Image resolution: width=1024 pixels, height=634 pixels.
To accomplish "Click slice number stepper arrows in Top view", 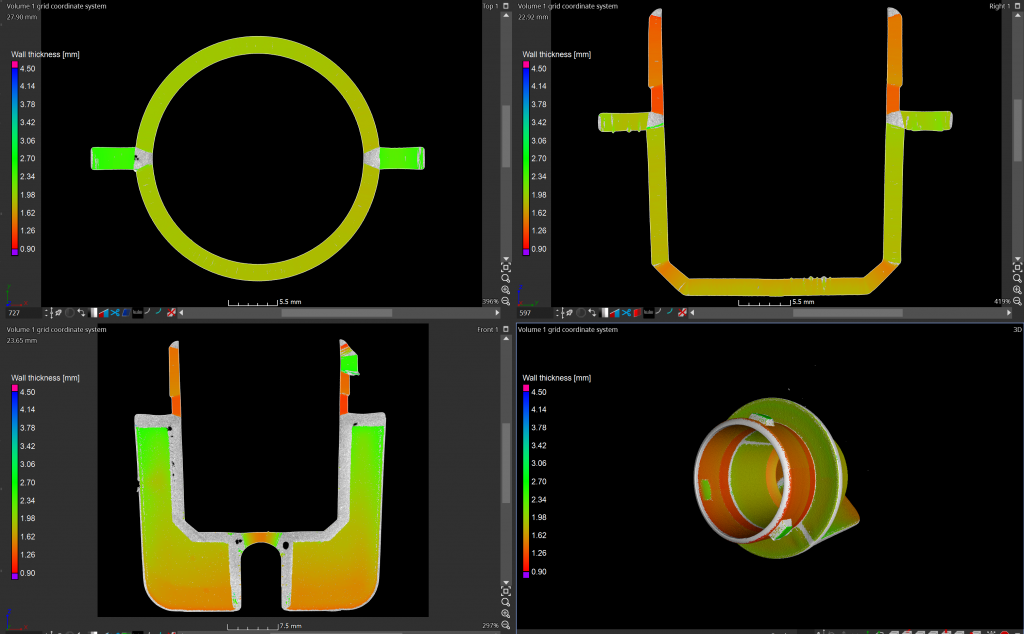I will tap(45, 313).
